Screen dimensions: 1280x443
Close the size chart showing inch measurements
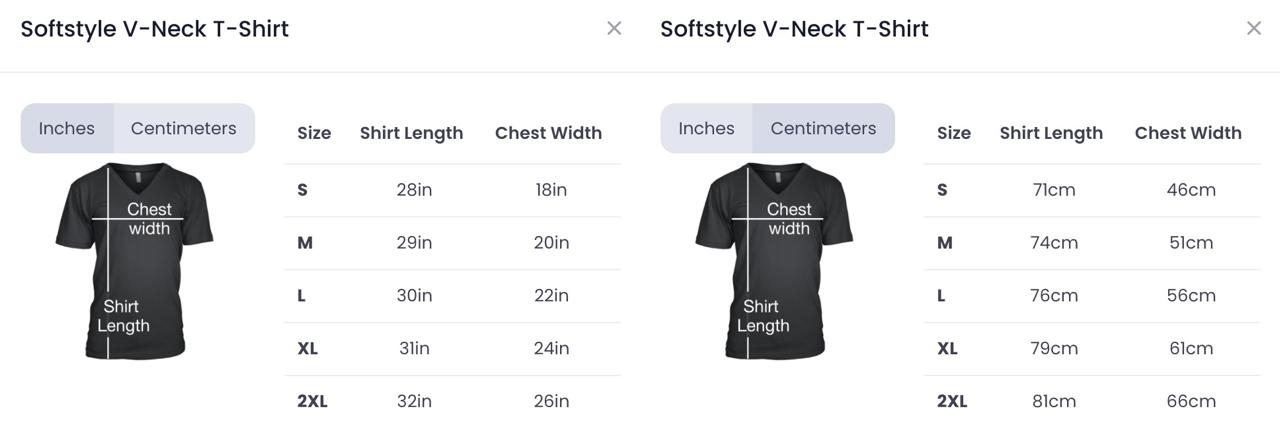click(614, 29)
